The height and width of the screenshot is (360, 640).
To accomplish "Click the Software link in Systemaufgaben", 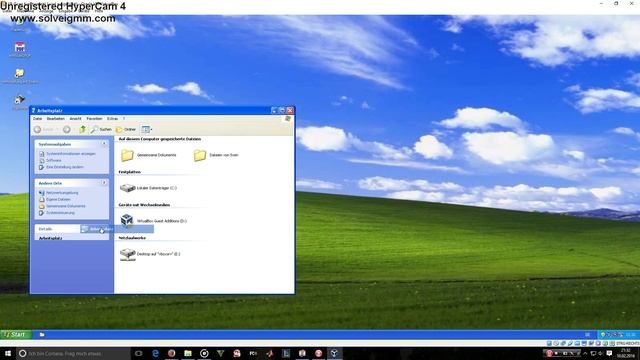I will click(50, 160).
